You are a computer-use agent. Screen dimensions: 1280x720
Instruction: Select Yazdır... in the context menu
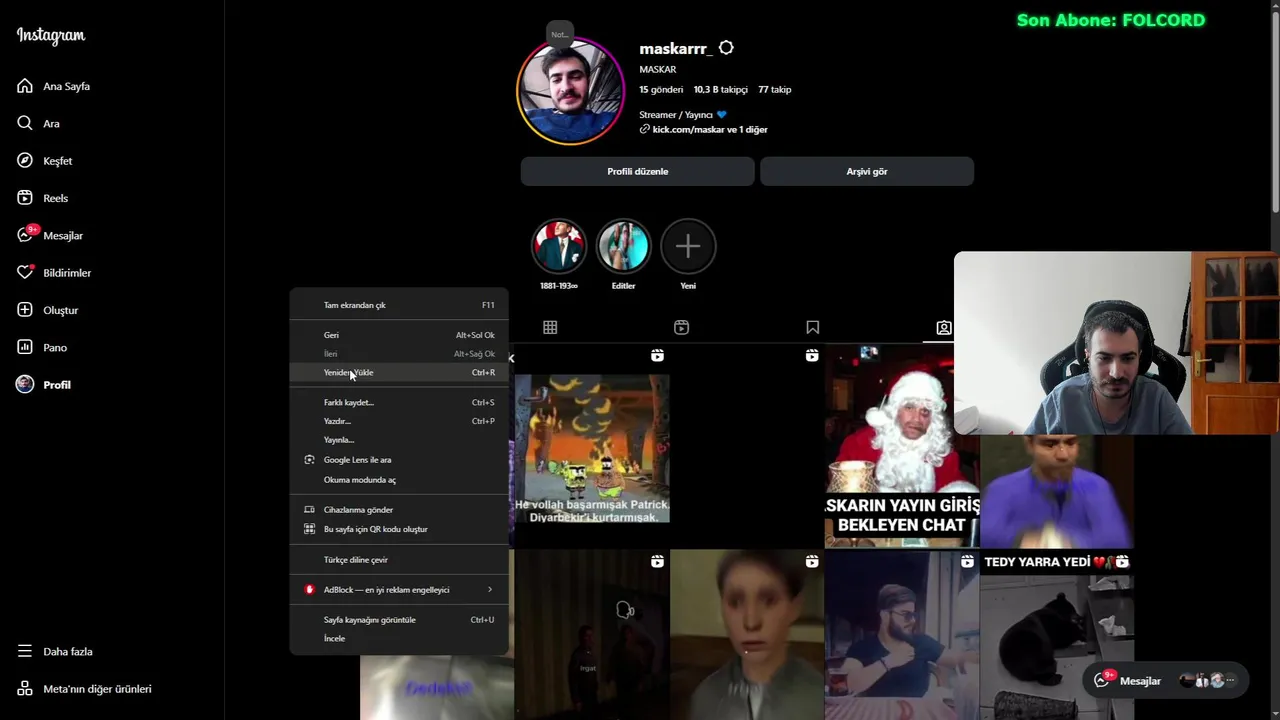[x=399, y=421]
